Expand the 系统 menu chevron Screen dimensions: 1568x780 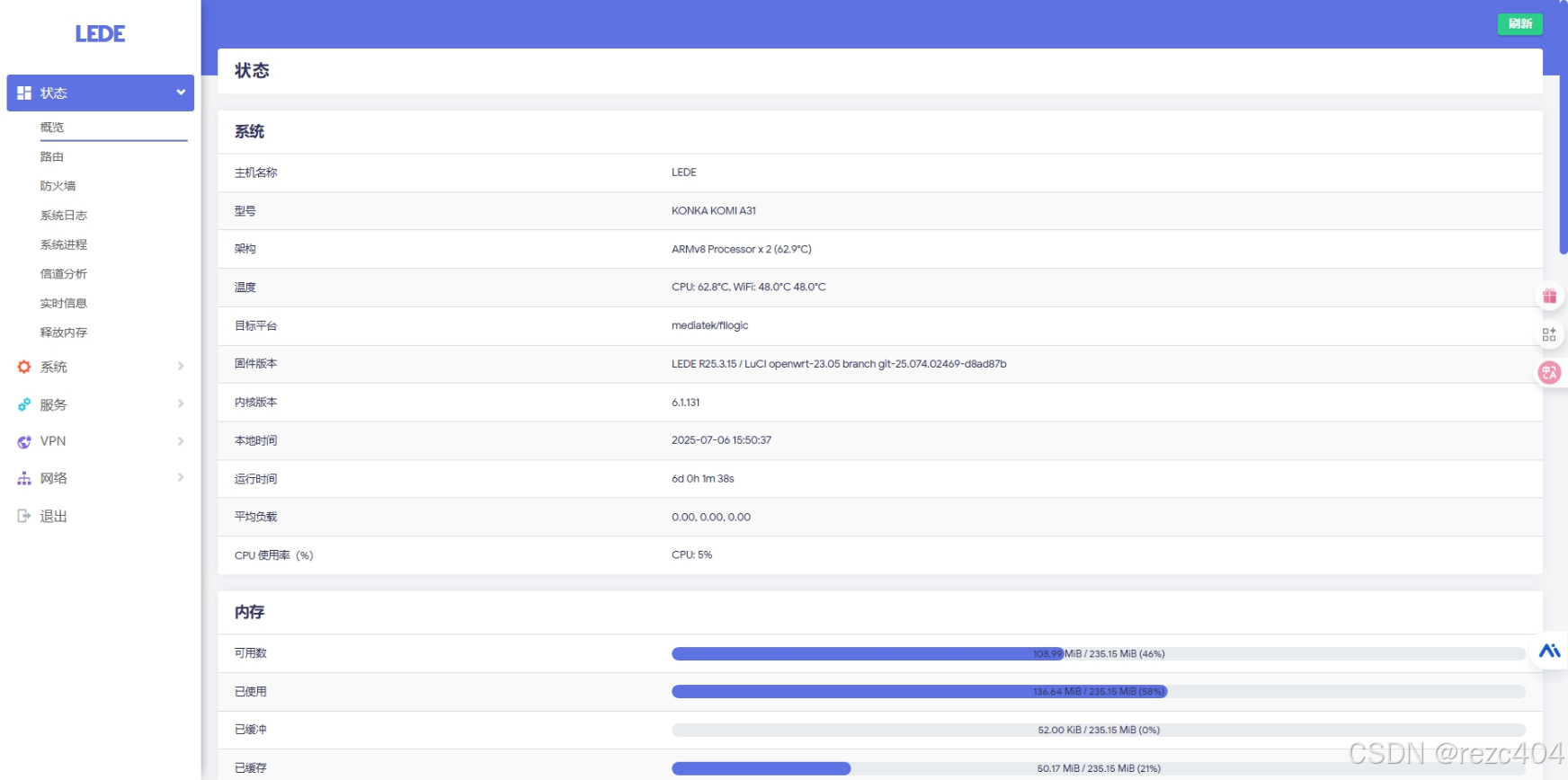click(181, 366)
